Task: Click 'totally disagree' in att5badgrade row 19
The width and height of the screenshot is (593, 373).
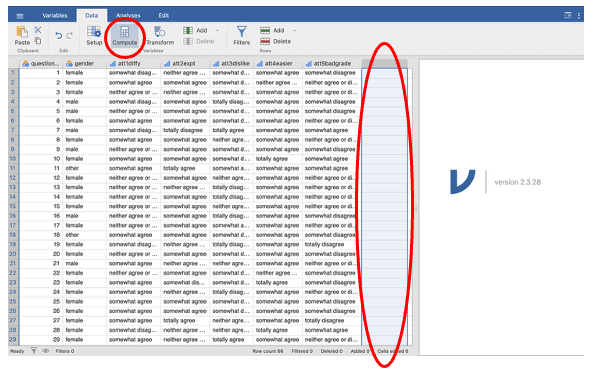Action: [x=332, y=244]
